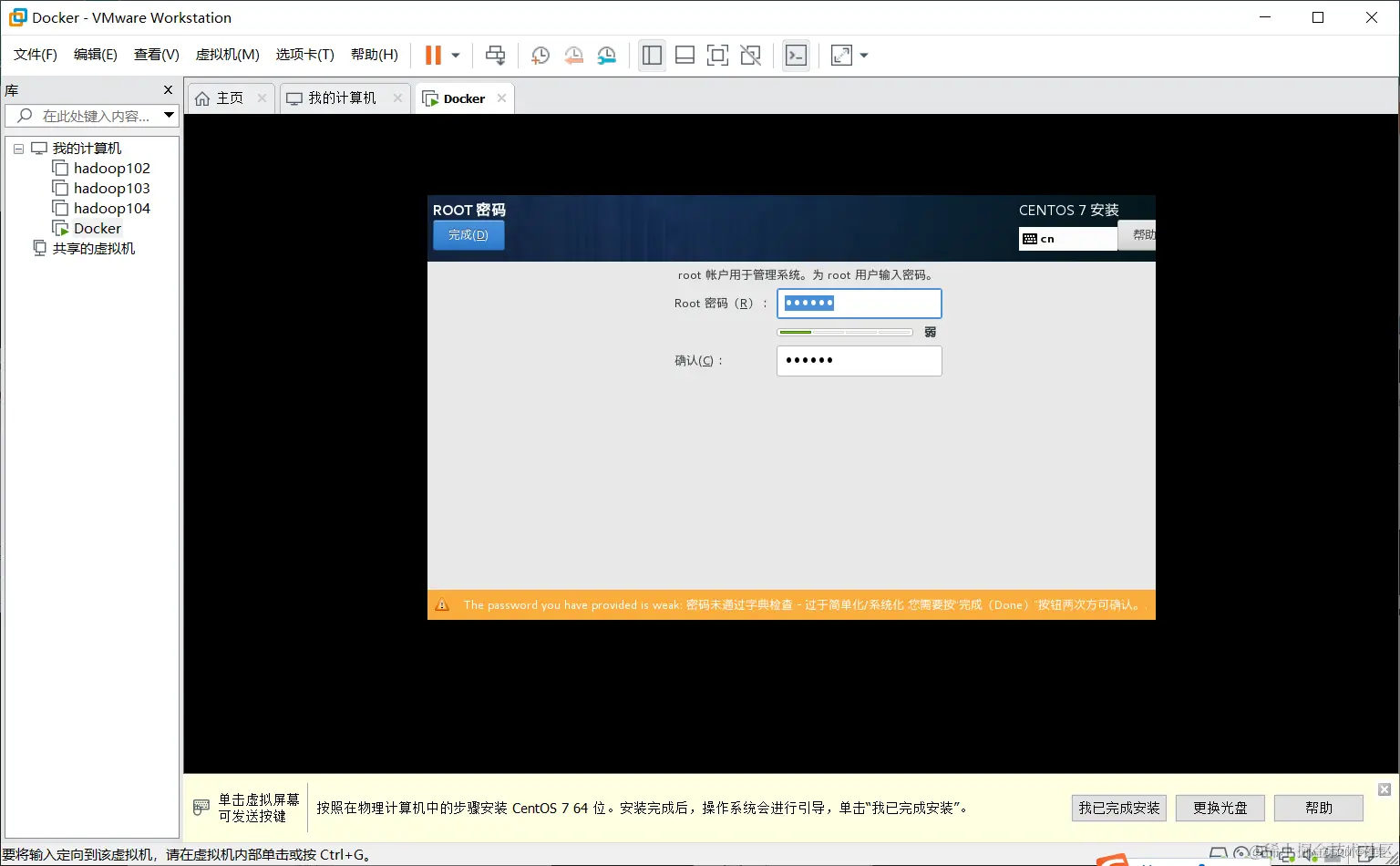The image size is (1400, 866).
Task: Click the 更换光盘 button
Action: 1220,808
